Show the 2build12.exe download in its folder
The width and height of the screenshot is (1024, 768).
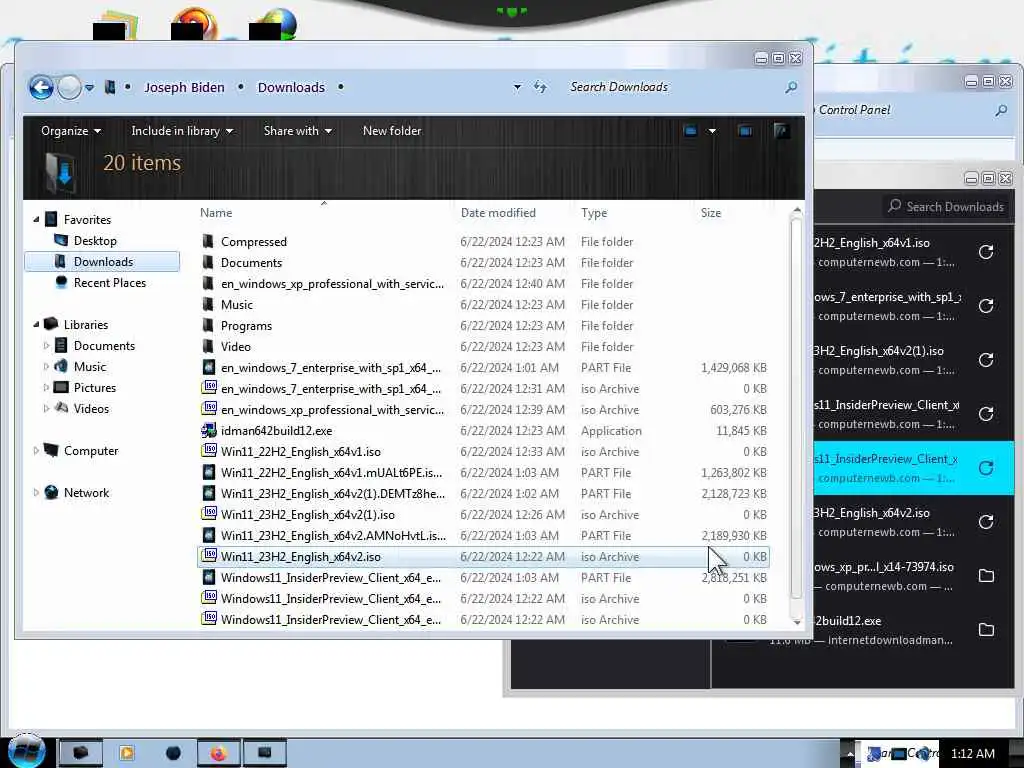986,630
